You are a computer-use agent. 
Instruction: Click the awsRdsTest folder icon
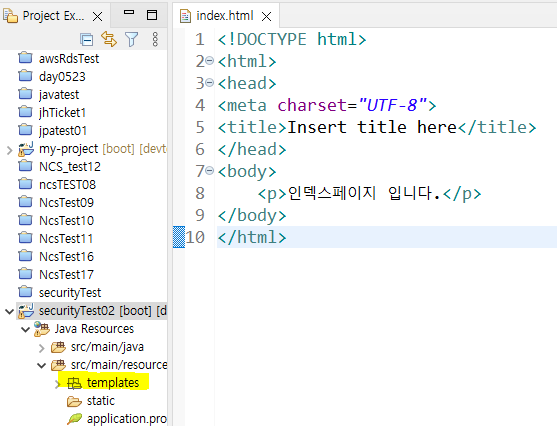(x=25, y=58)
